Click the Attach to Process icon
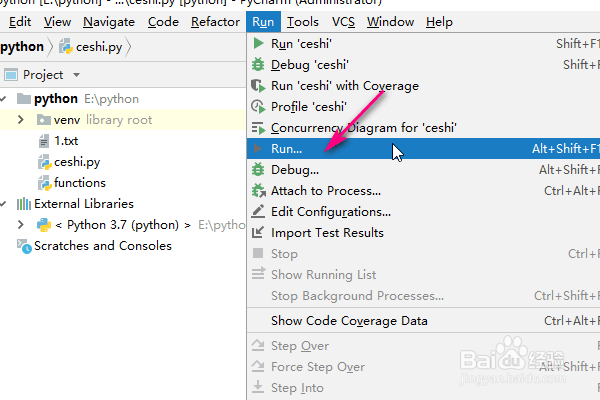This screenshot has width=600, height=400. tap(259, 191)
